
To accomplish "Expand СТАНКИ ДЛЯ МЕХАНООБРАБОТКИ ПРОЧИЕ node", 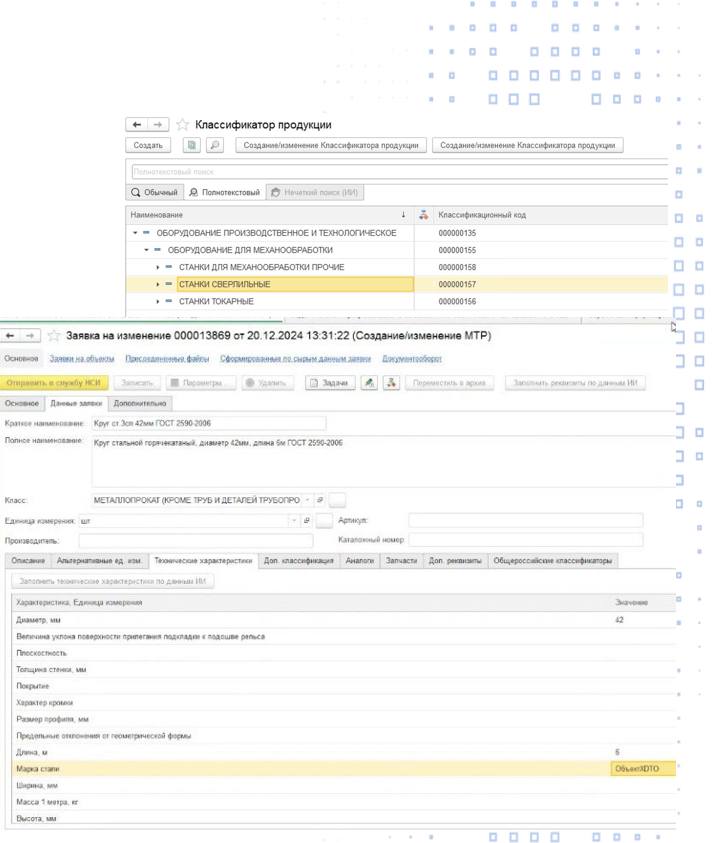I will pos(158,267).
